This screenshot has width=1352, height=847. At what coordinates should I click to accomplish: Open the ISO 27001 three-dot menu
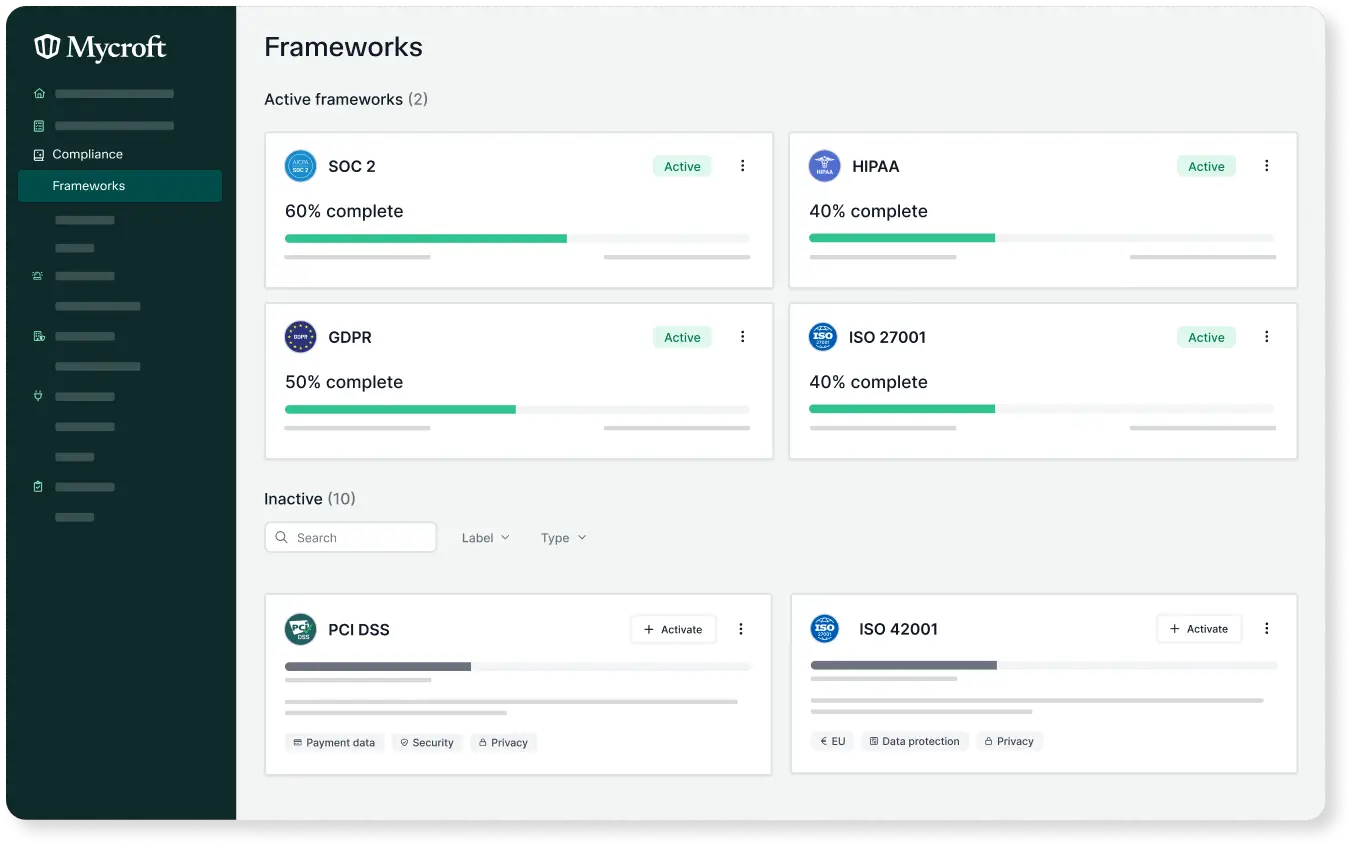1266,337
